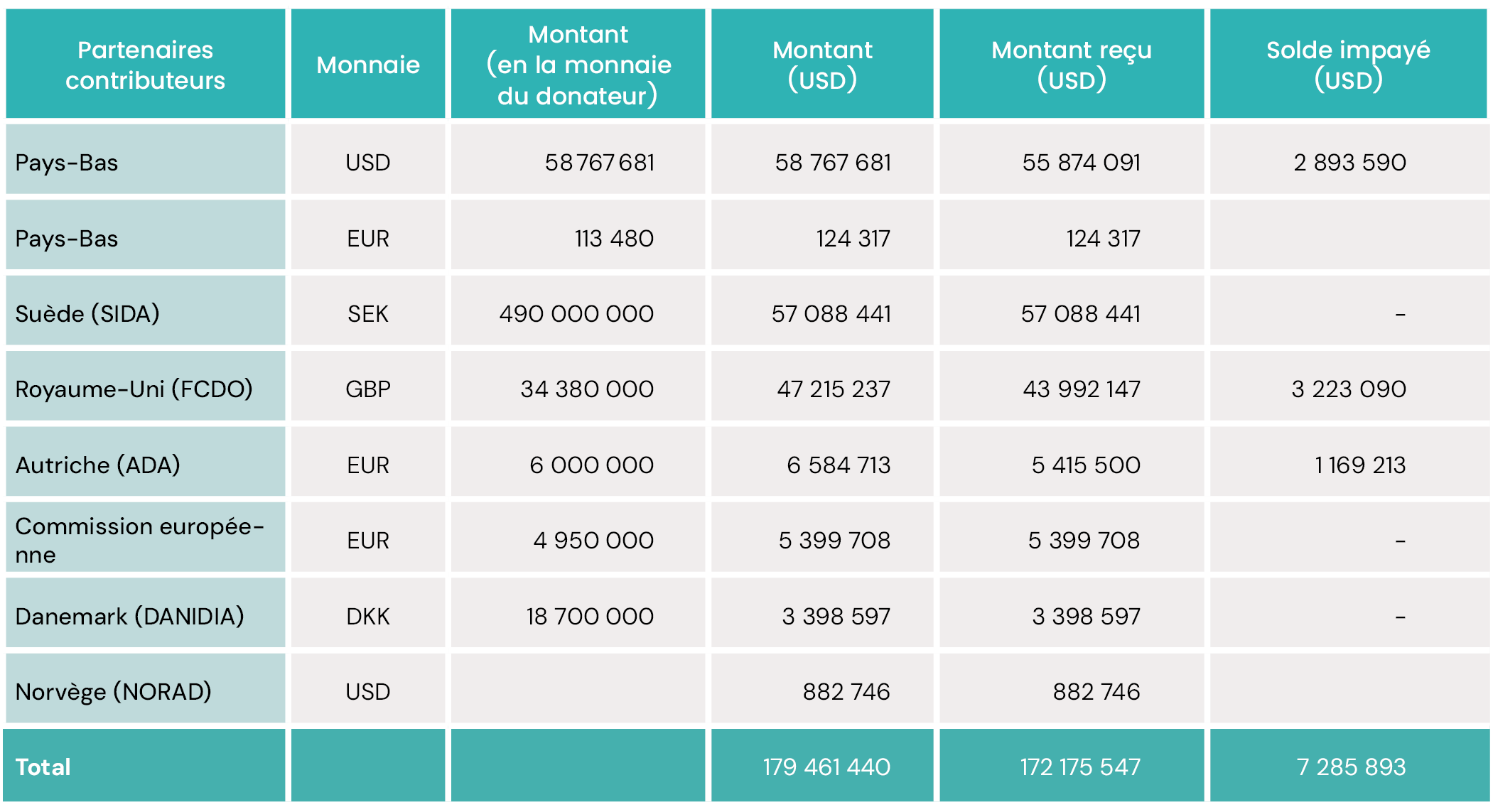Select the 'Monnaie' column header

click(x=368, y=65)
